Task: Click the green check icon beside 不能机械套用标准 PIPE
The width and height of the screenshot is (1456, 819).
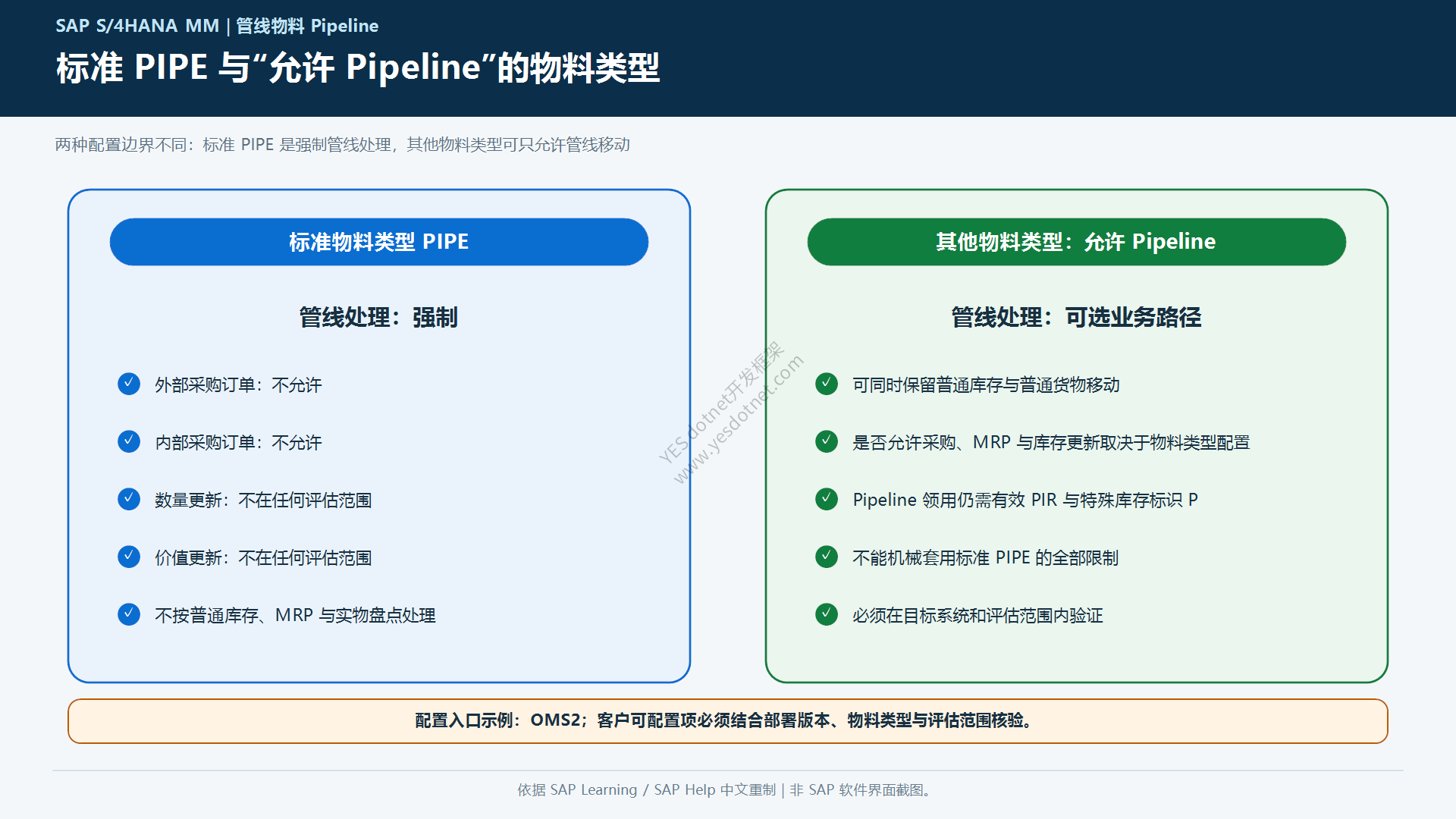Action: click(827, 557)
